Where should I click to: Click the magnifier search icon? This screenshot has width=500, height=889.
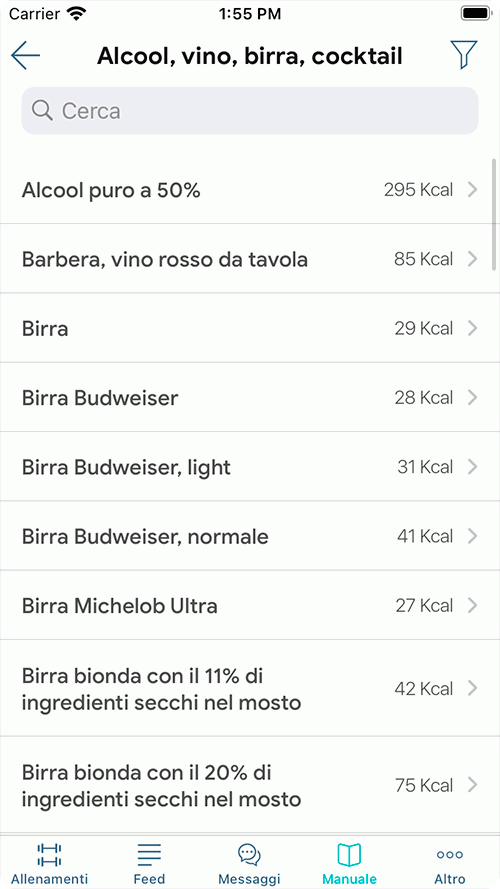click(x=43, y=111)
